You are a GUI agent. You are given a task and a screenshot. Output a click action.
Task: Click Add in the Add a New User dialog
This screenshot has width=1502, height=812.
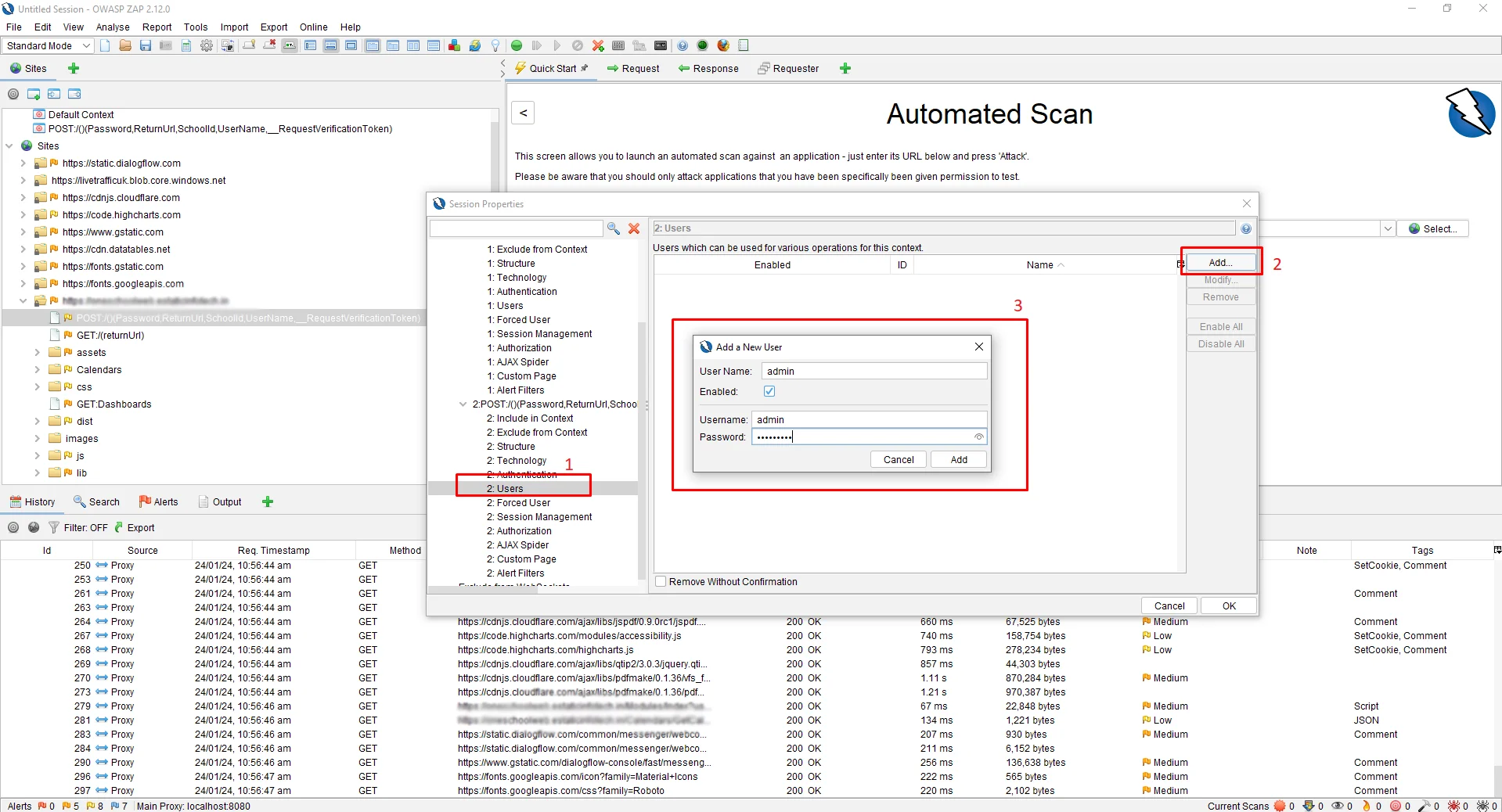coord(958,459)
